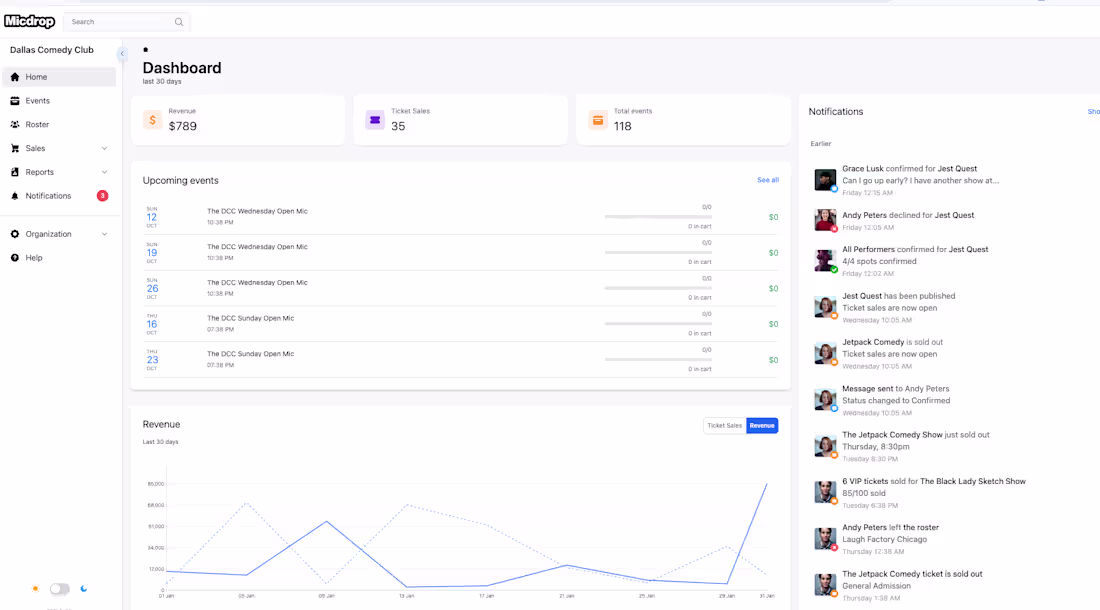Expand the Sales submenu chevron
Image resolution: width=1100 pixels, height=610 pixels.
click(x=105, y=149)
